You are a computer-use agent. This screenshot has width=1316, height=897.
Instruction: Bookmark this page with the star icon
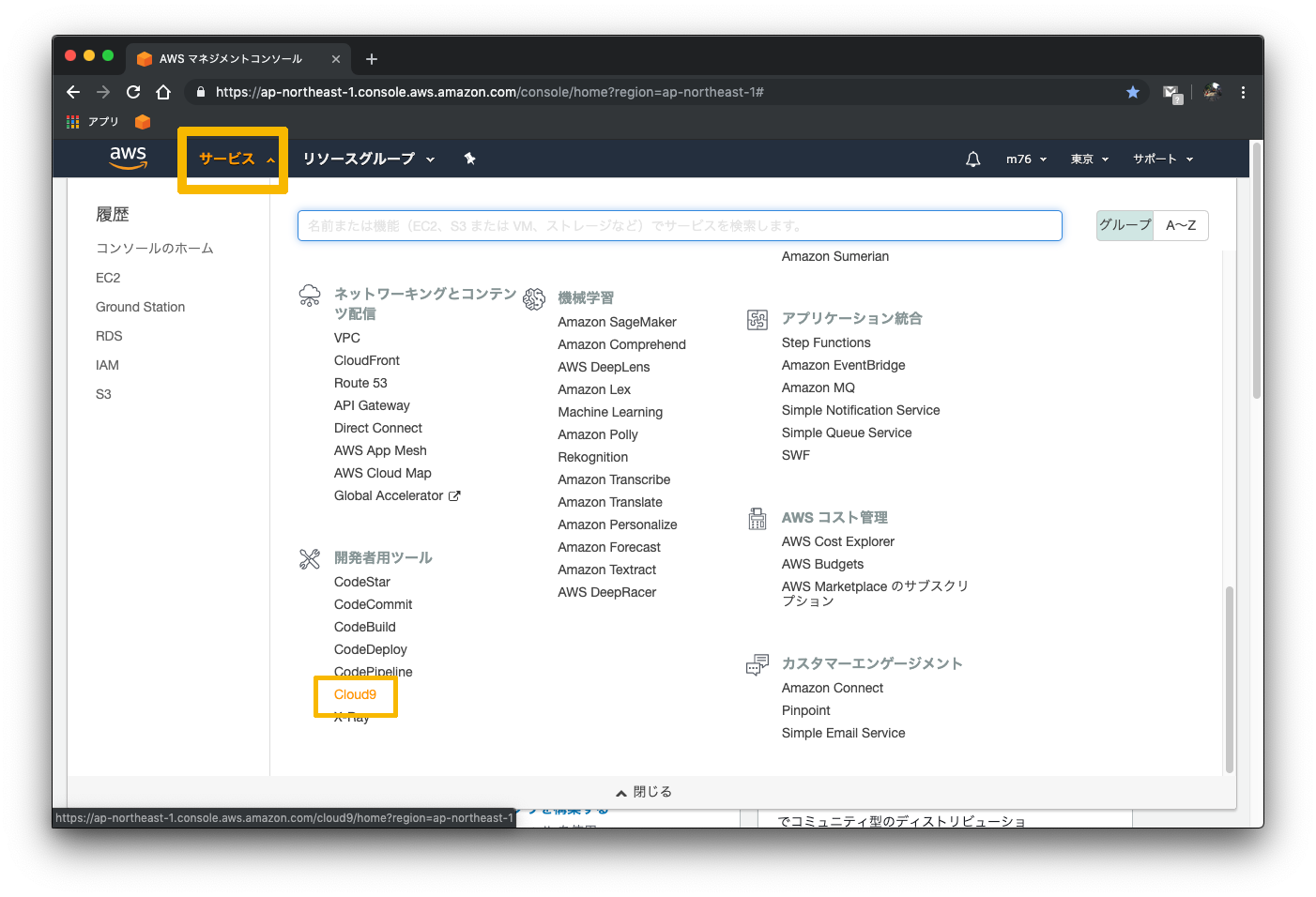click(x=1133, y=92)
